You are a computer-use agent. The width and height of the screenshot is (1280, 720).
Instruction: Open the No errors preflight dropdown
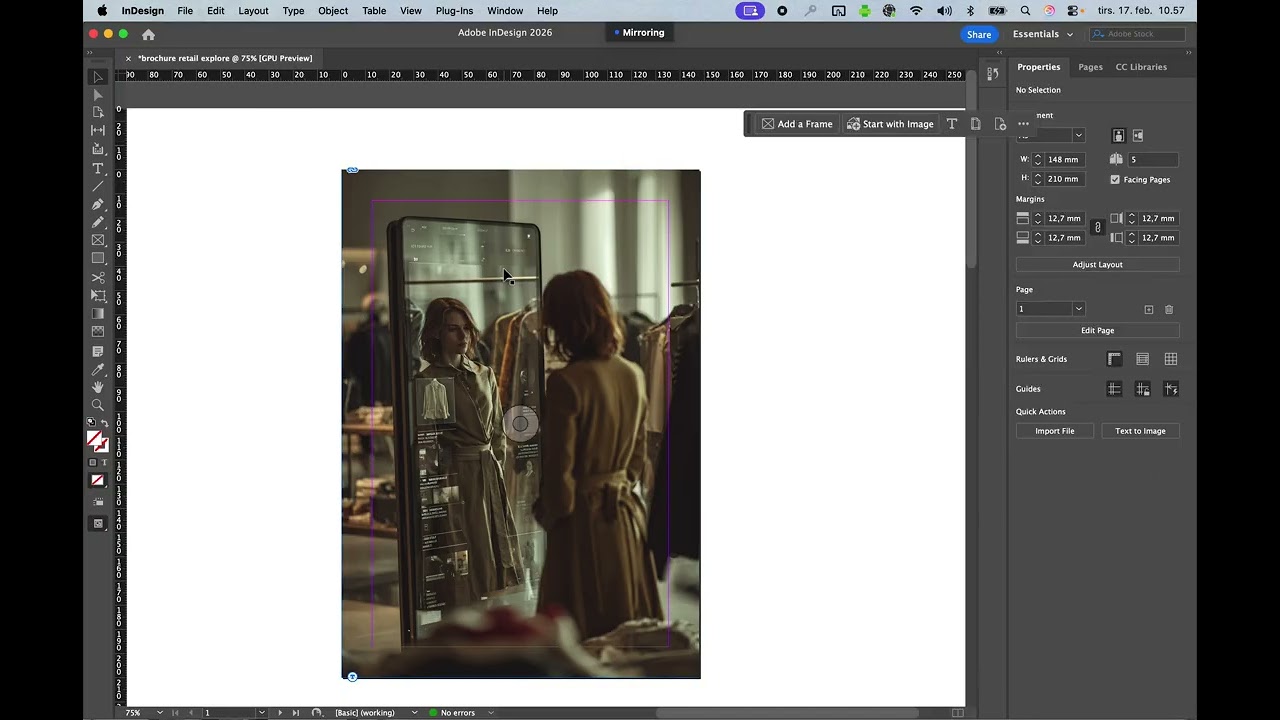click(490, 713)
